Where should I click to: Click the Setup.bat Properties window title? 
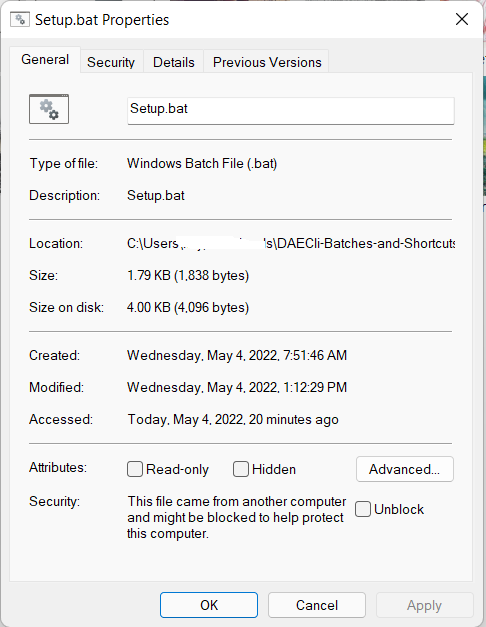click(102, 20)
